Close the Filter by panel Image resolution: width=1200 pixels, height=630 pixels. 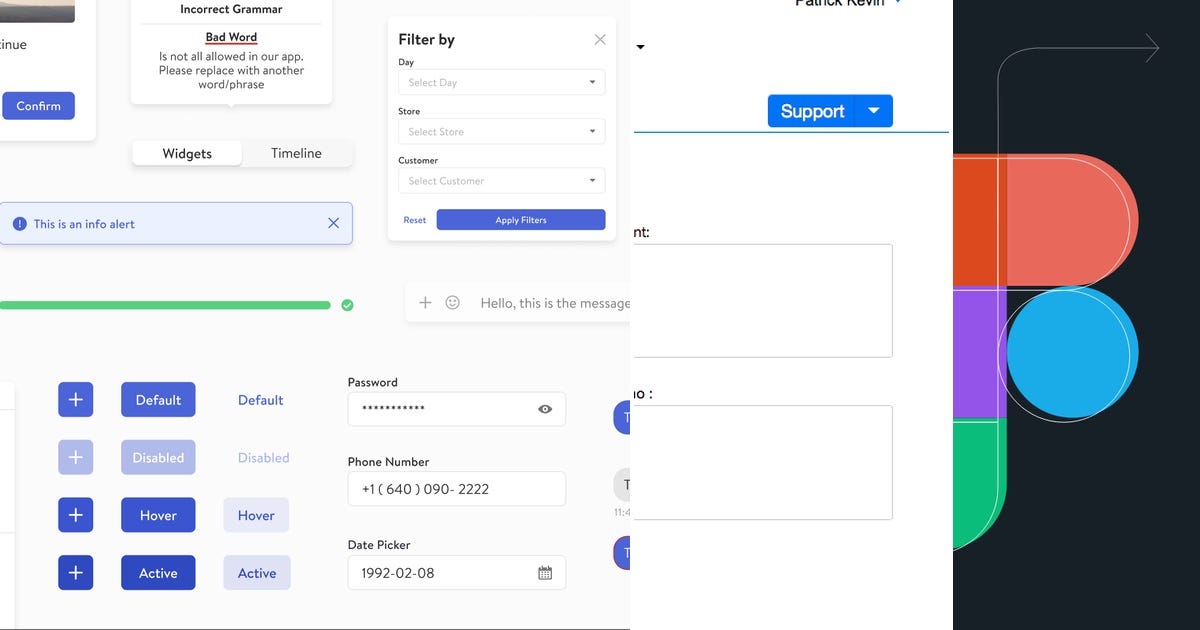tap(600, 40)
